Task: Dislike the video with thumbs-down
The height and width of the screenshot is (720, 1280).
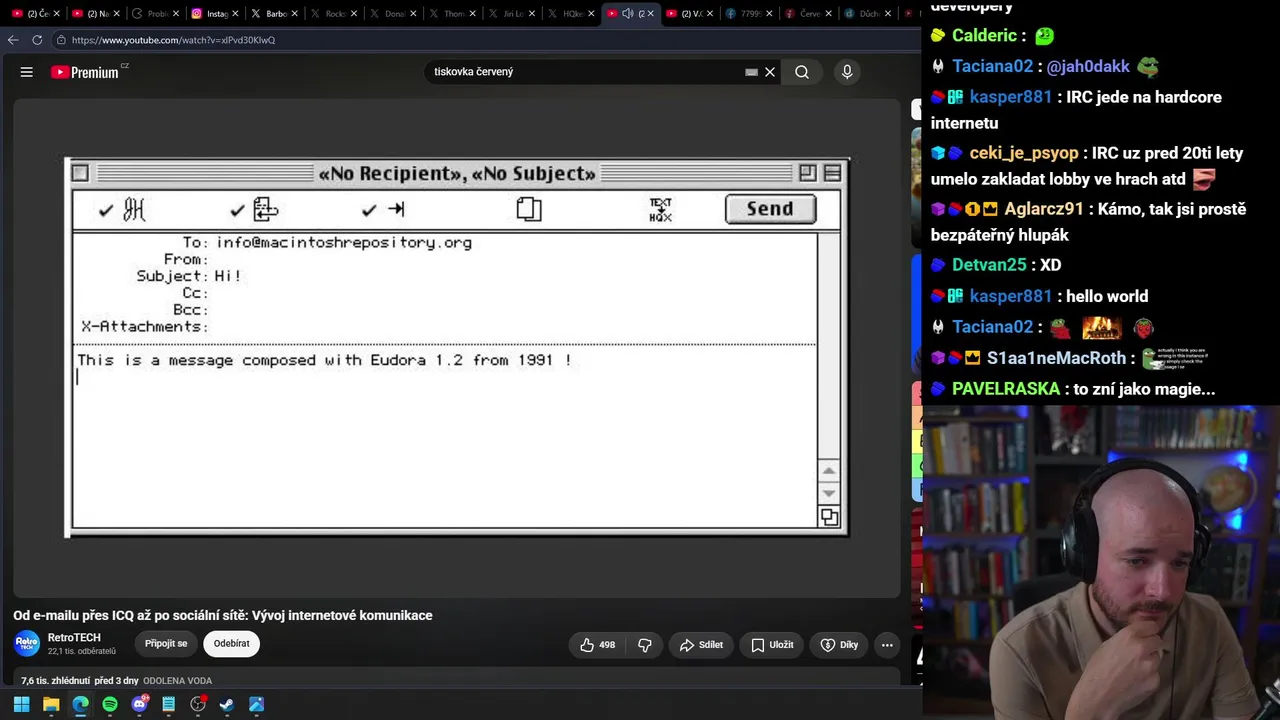Action: click(x=645, y=645)
